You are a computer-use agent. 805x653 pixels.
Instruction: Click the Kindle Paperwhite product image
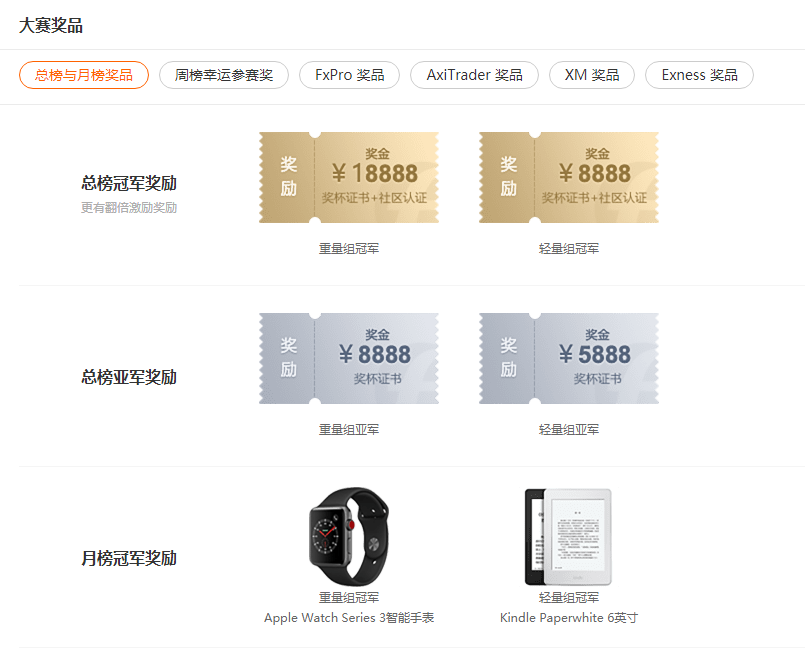point(568,537)
